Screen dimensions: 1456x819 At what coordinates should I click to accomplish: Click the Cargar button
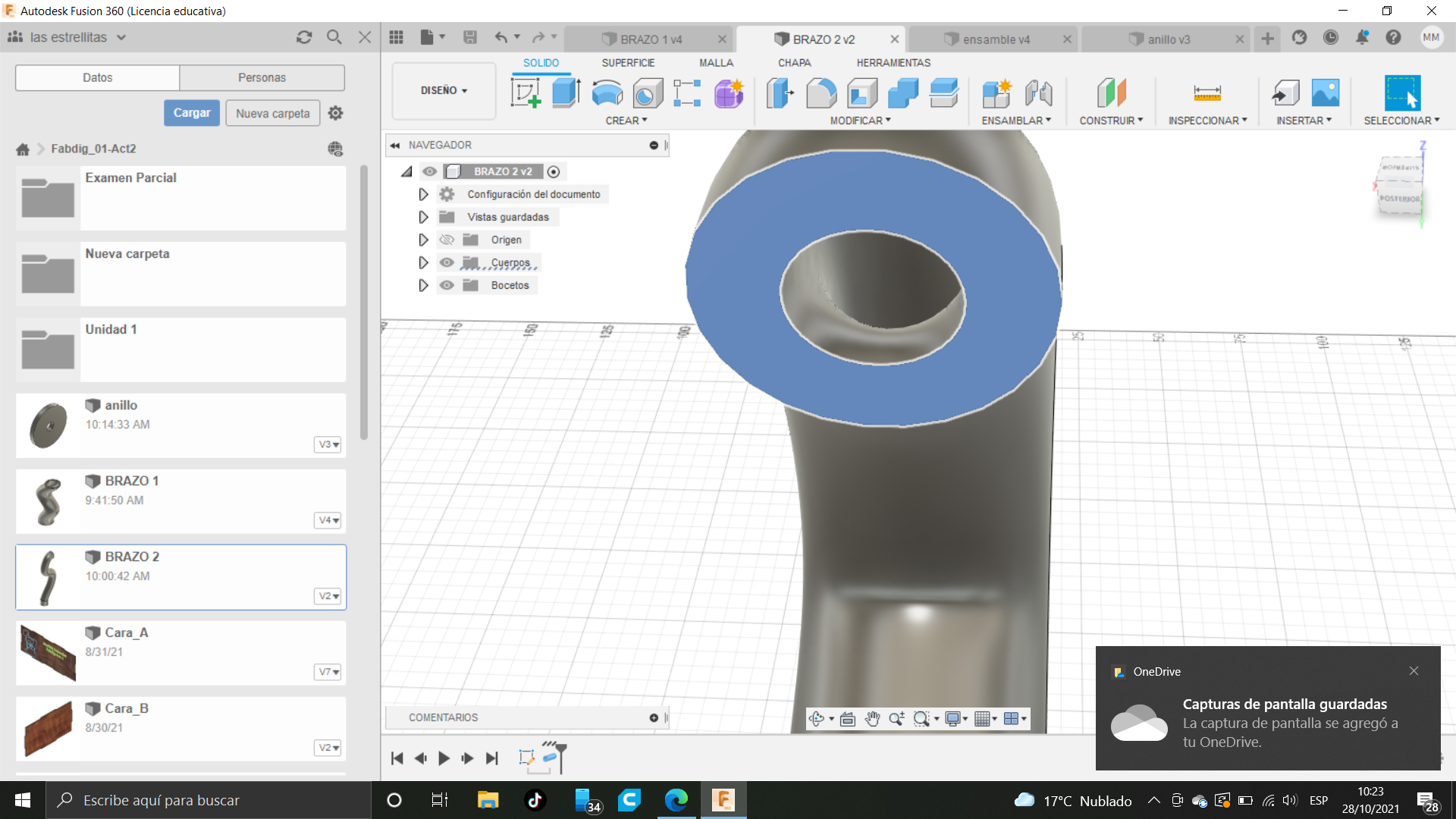[x=192, y=113]
